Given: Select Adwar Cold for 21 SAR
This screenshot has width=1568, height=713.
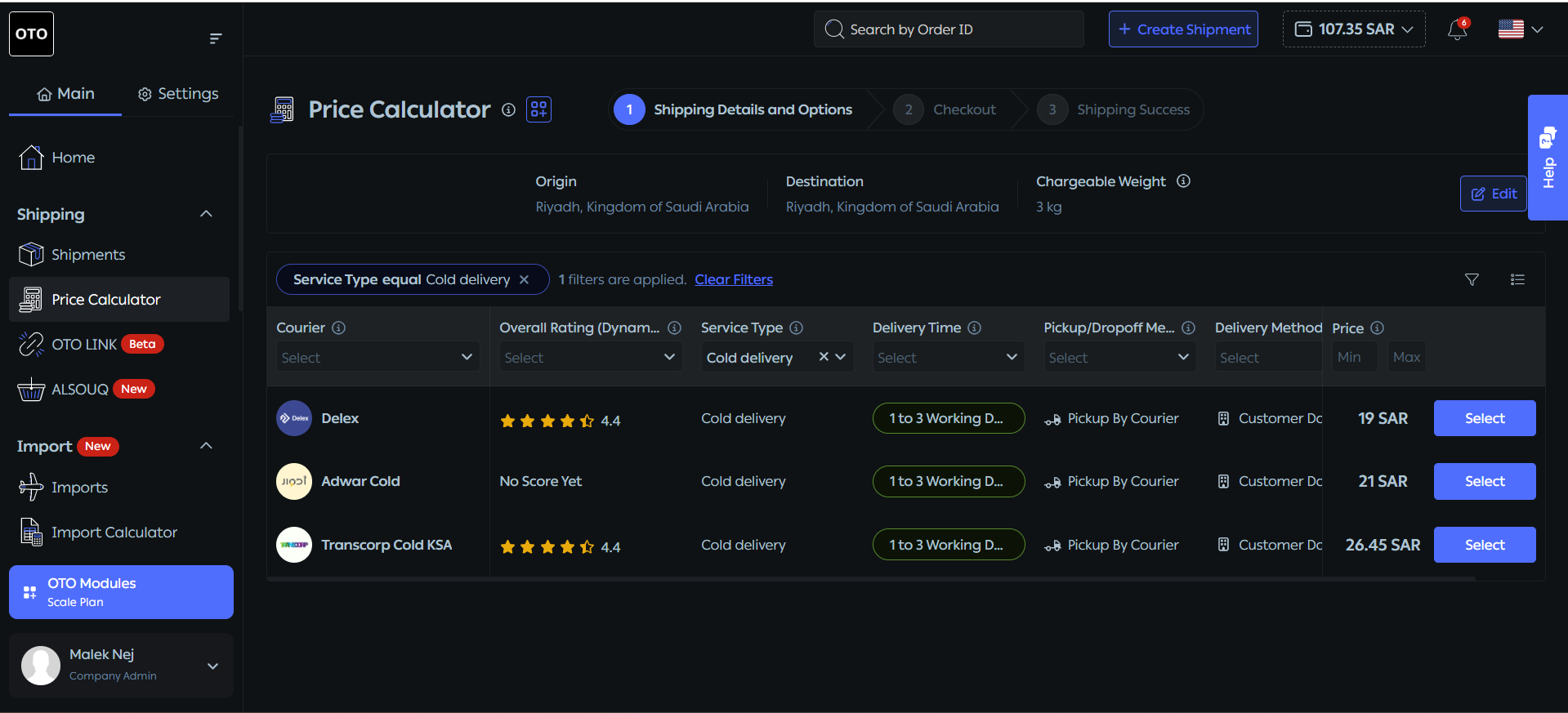Looking at the screenshot, I should 1485,481.
